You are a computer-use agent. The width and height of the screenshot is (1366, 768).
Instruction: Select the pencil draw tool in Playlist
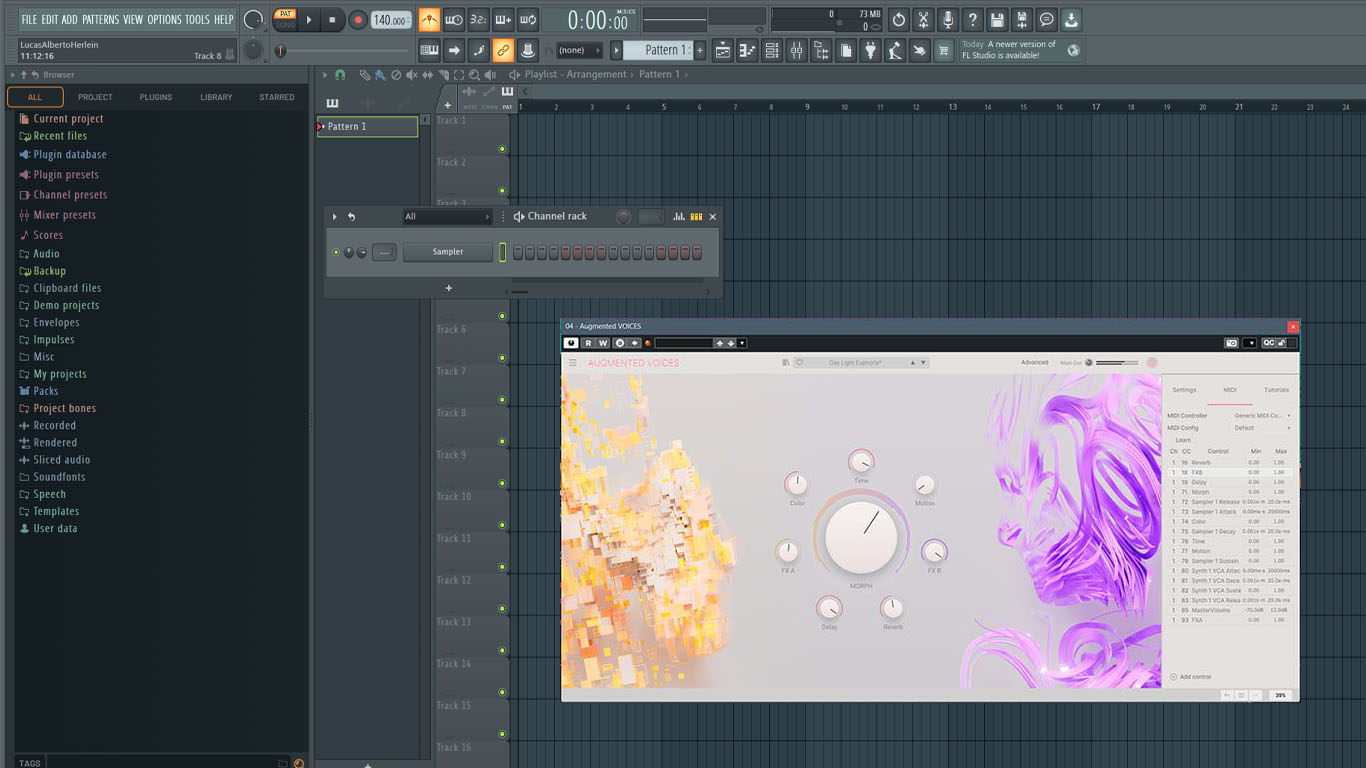pyautogui.click(x=365, y=75)
